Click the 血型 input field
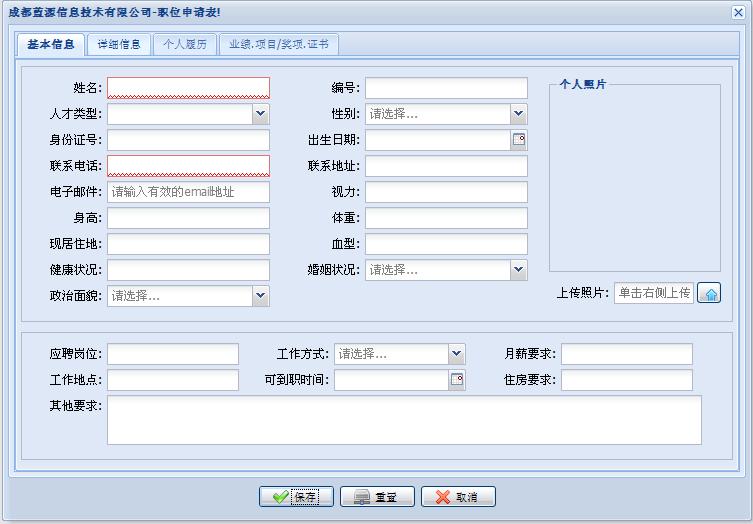 [x=446, y=244]
